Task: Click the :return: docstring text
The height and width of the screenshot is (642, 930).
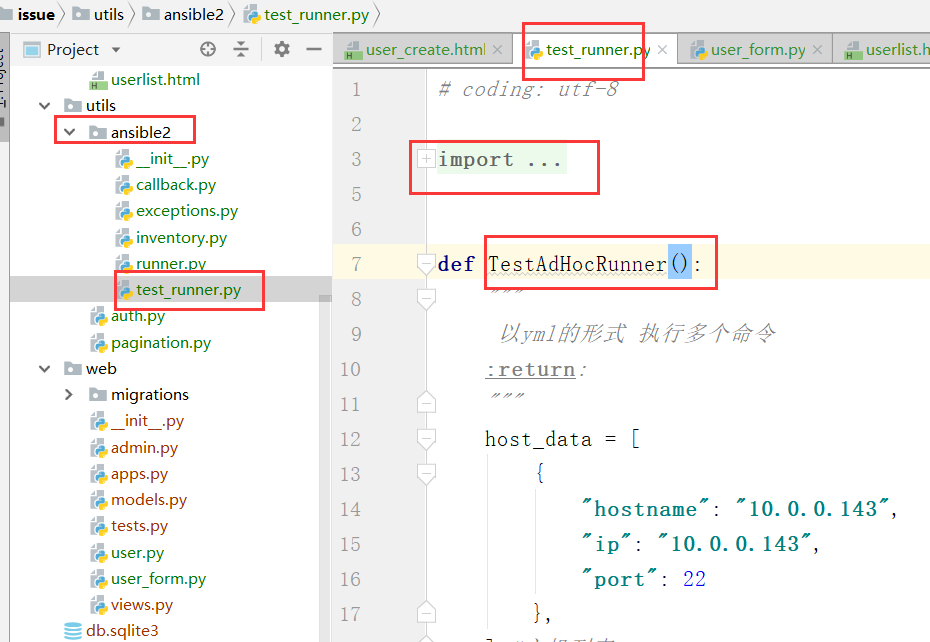Action: [536, 370]
